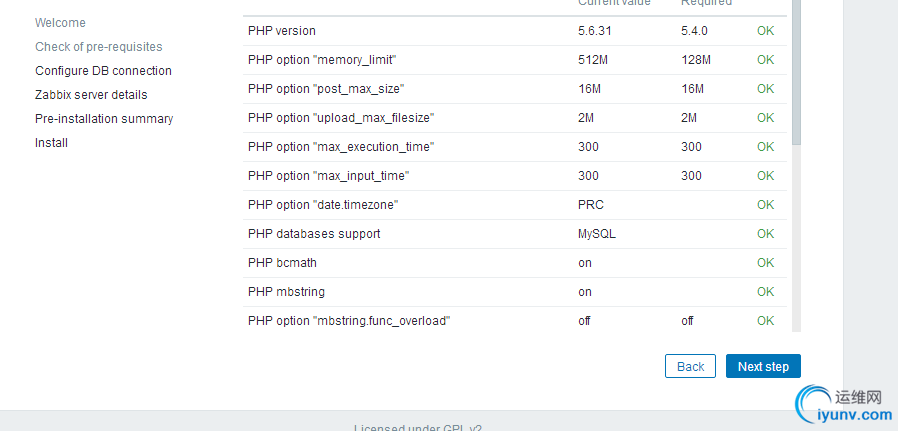Click the Back button
The image size is (898, 431).
pyautogui.click(x=690, y=366)
